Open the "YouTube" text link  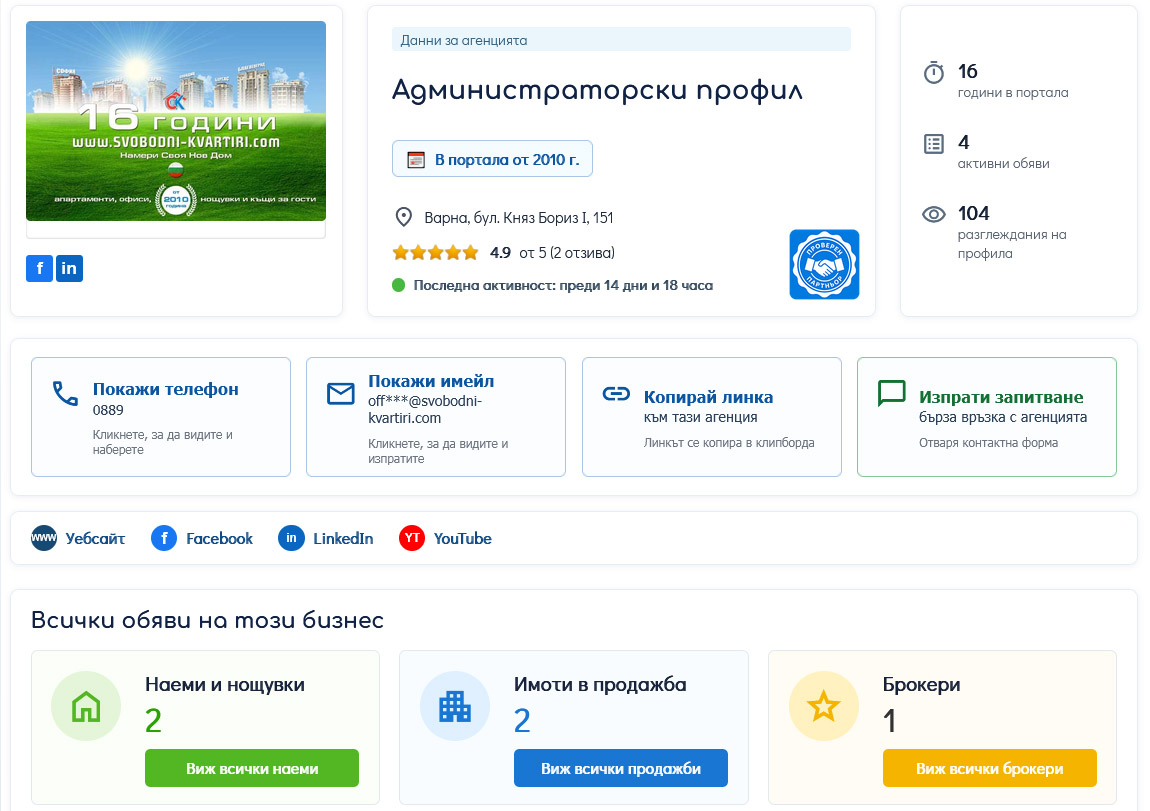pos(463,539)
